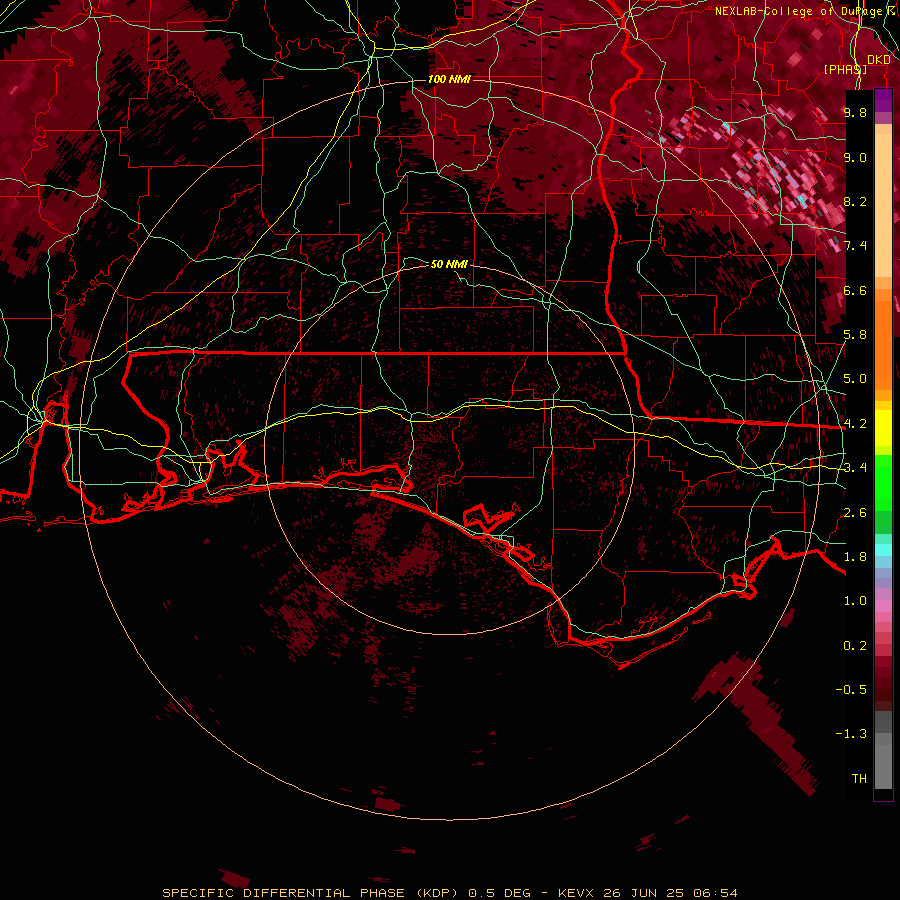900x900 pixels.
Task: Select the DKD product label
Action: [879, 60]
